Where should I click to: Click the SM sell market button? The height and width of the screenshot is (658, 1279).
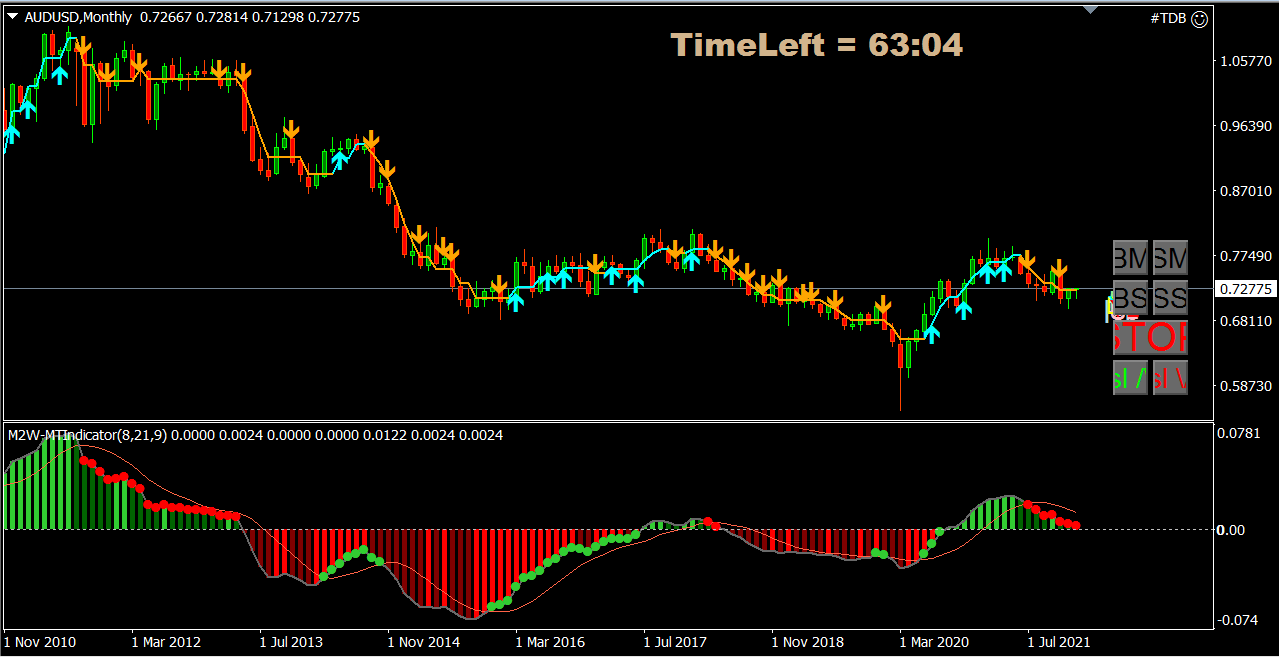1170,258
